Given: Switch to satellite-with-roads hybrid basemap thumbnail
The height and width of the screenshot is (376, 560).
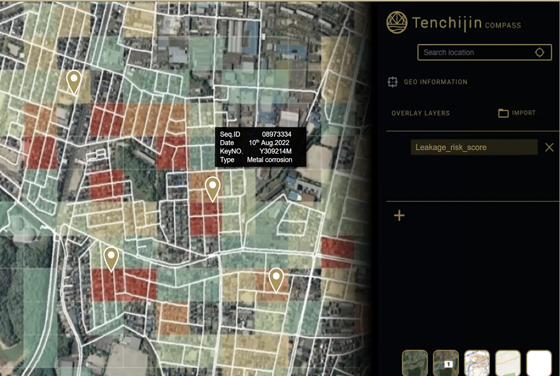Looking at the screenshot, I should pyautogui.click(x=446, y=363).
